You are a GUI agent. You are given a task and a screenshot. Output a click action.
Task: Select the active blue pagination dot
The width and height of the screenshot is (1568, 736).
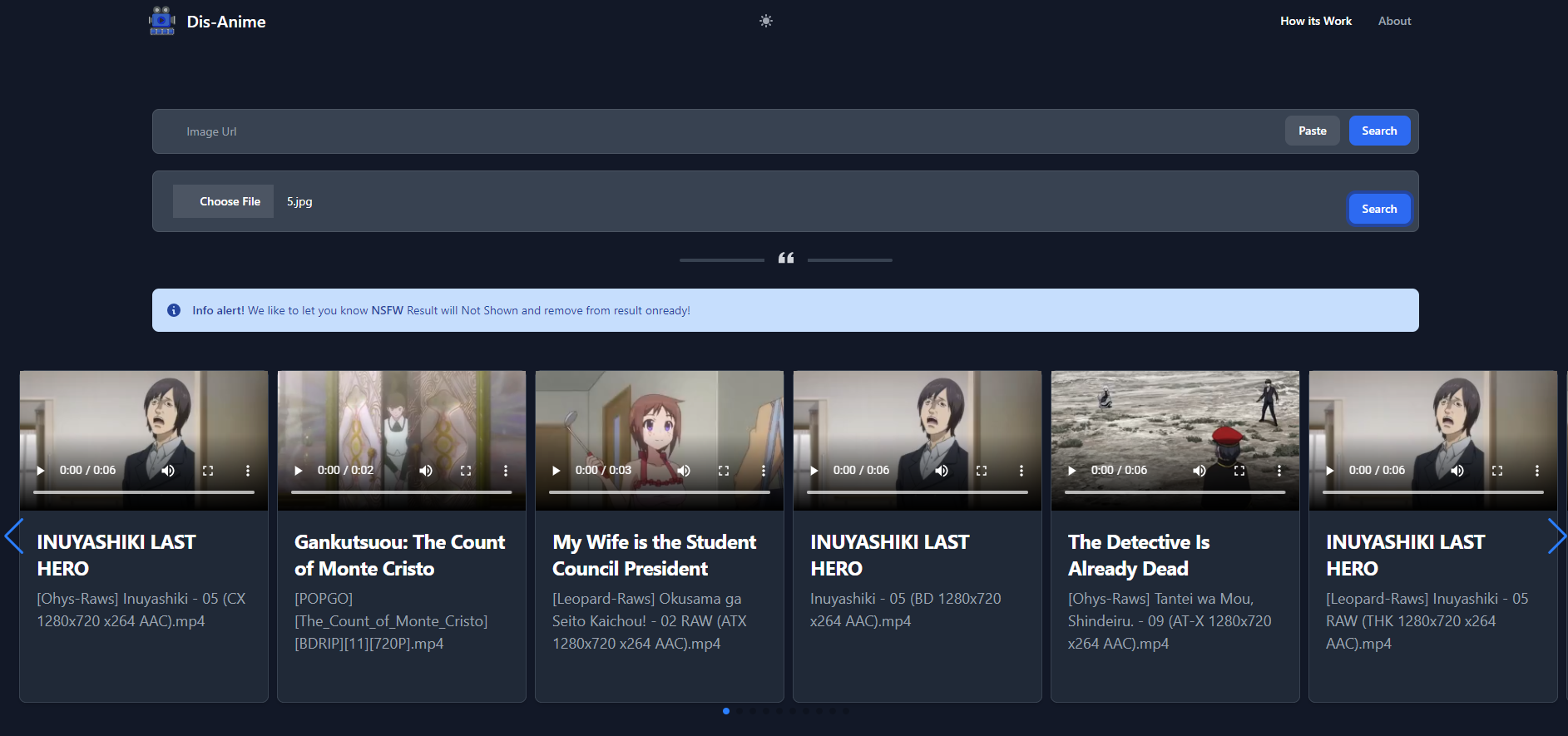(726, 711)
